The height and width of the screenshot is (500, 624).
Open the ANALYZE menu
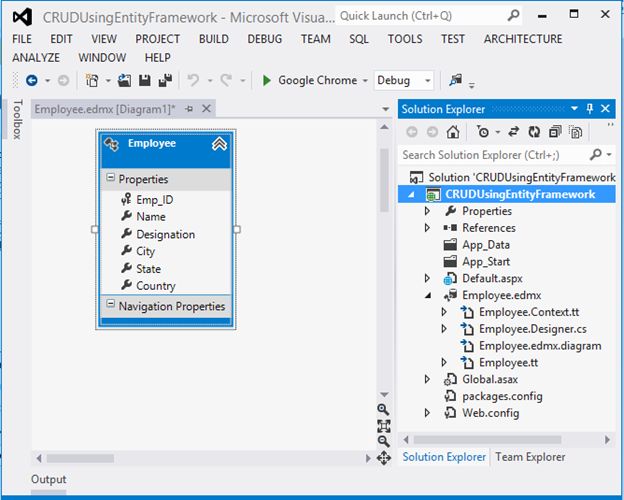coord(36,58)
